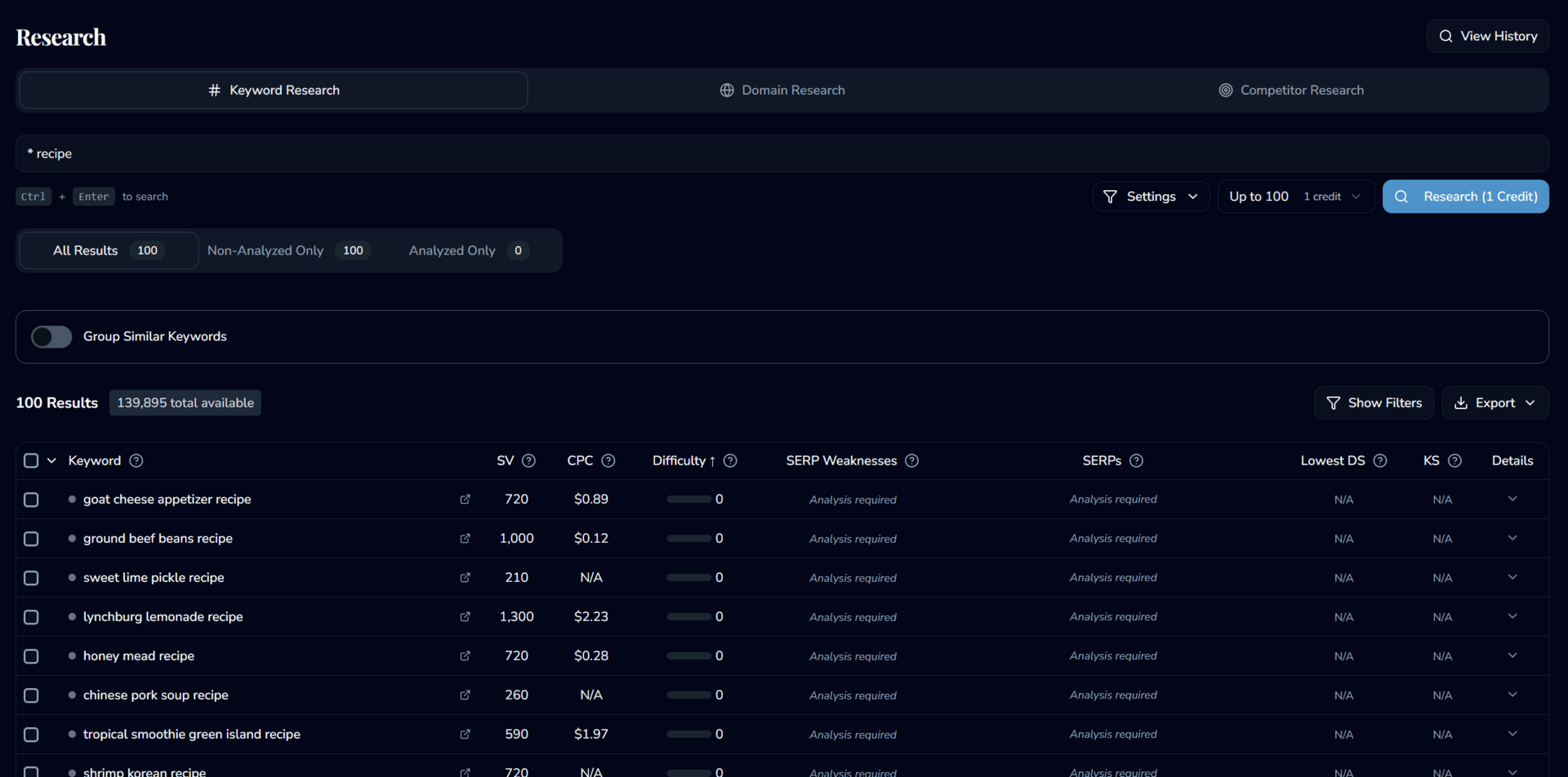Click the $2.23 CPC value

pyautogui.click(x=591, y=617)
